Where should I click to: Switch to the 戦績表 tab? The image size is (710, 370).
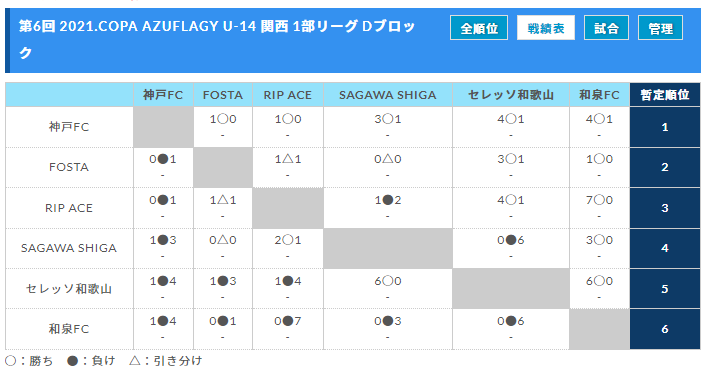(x=546, y=28)
